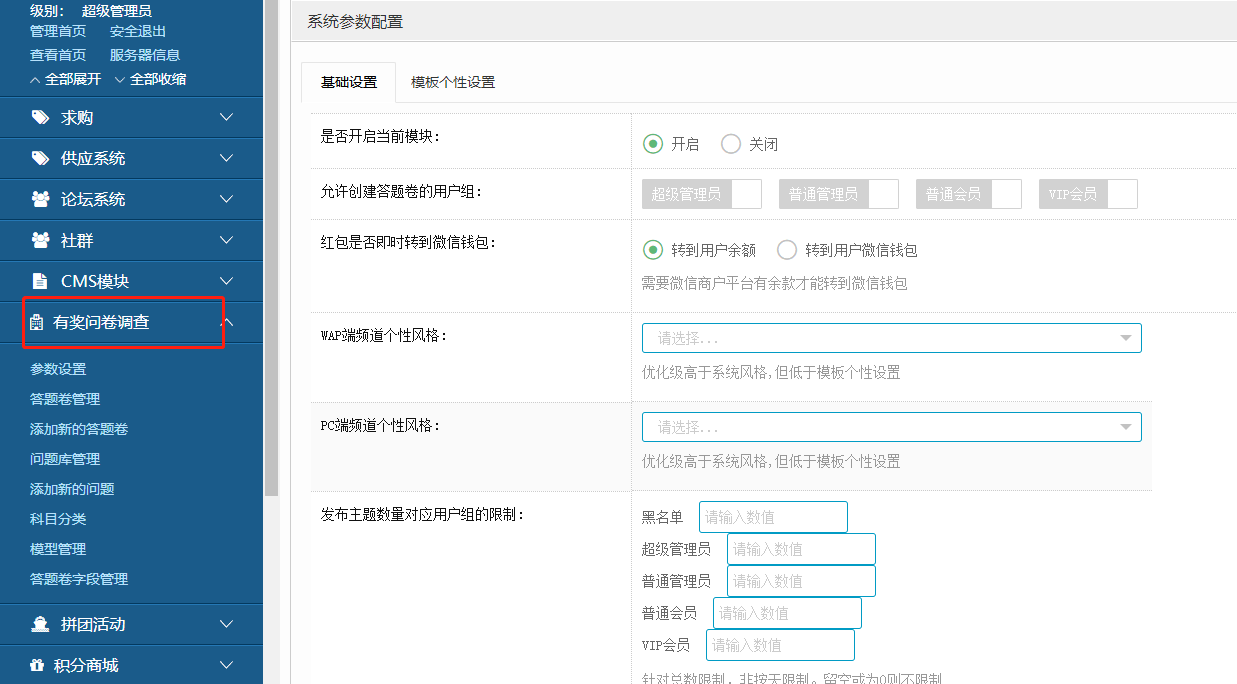Open the WAP端频道个性风格 dropdown
The image size is (1237, 684).
[x=891, y=338]
